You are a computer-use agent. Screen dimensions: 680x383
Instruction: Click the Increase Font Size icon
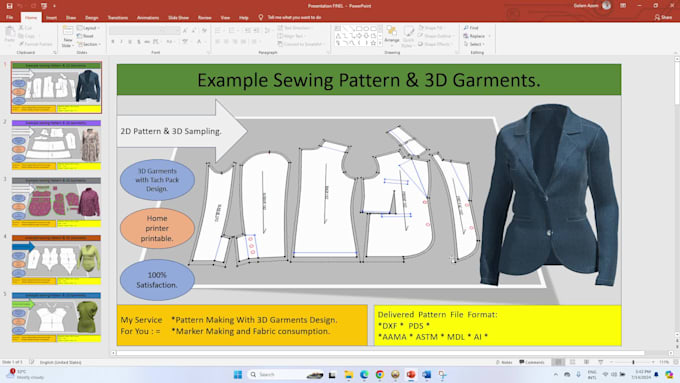(185, 30)
